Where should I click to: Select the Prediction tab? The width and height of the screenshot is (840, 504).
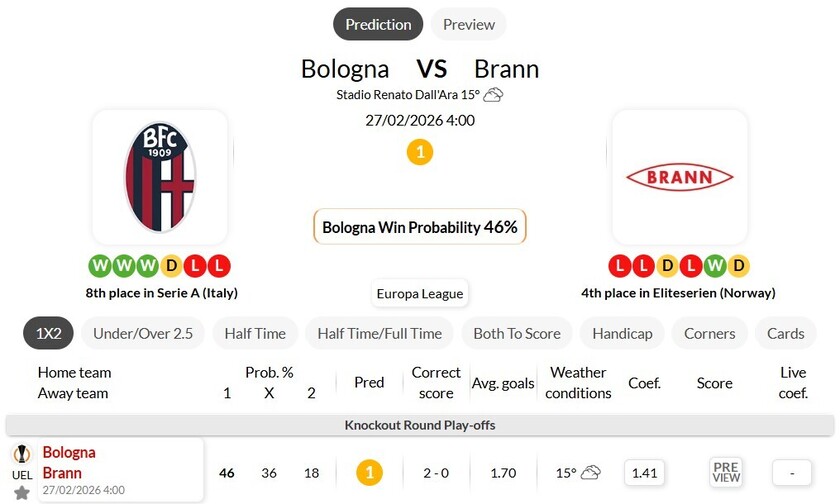(378, 24)
